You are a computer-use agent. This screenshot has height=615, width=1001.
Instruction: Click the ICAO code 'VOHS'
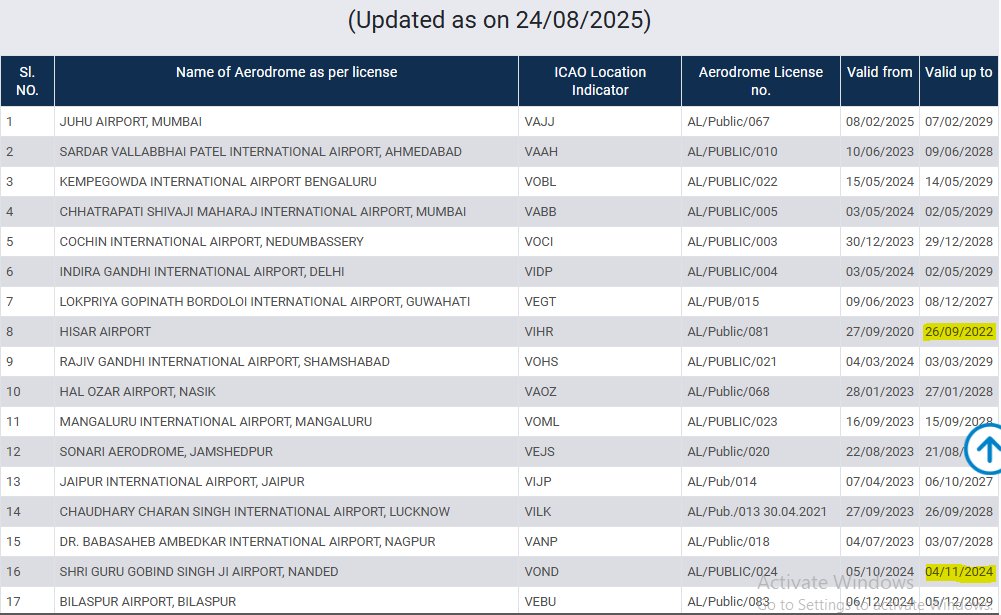541,361
